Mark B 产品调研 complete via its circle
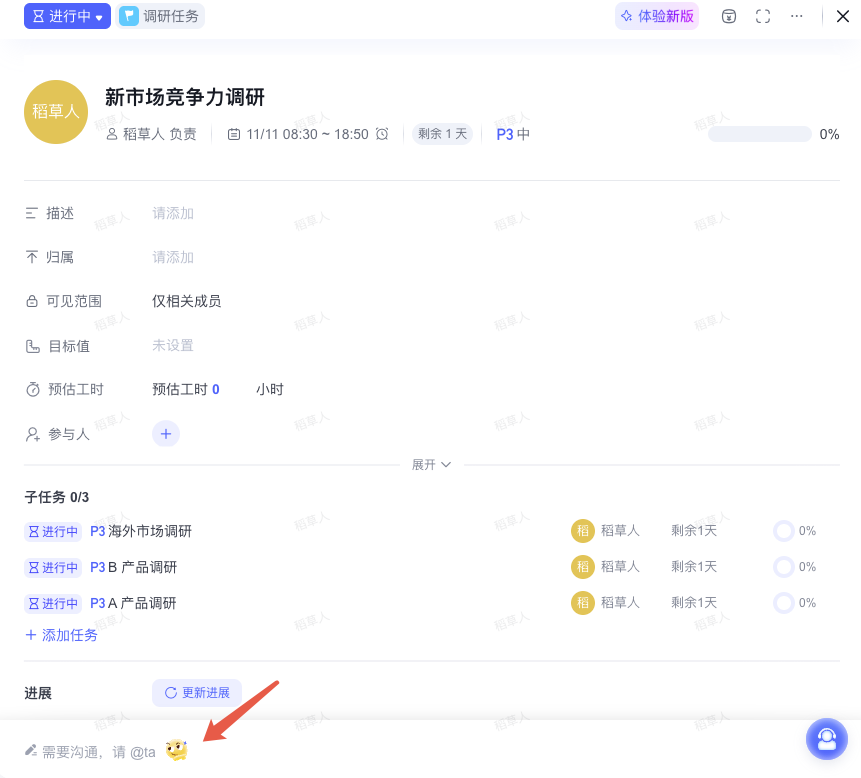This screenshot has height=778, width=861. pos(783,567)
